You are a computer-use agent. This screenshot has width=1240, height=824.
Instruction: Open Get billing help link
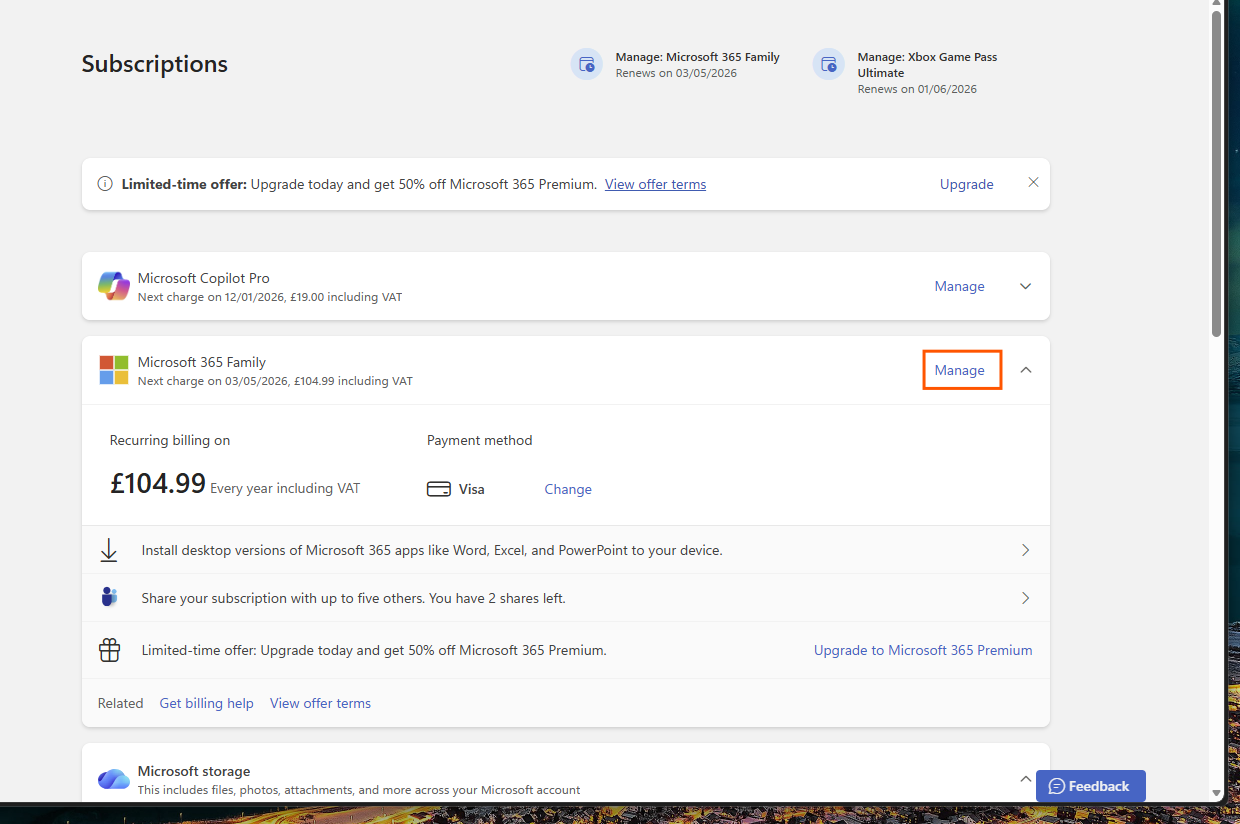(207, 703)
